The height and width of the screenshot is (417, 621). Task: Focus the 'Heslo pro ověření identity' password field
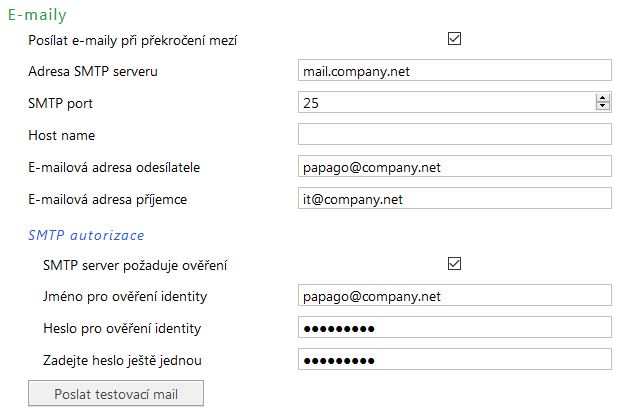pos(454,328)
